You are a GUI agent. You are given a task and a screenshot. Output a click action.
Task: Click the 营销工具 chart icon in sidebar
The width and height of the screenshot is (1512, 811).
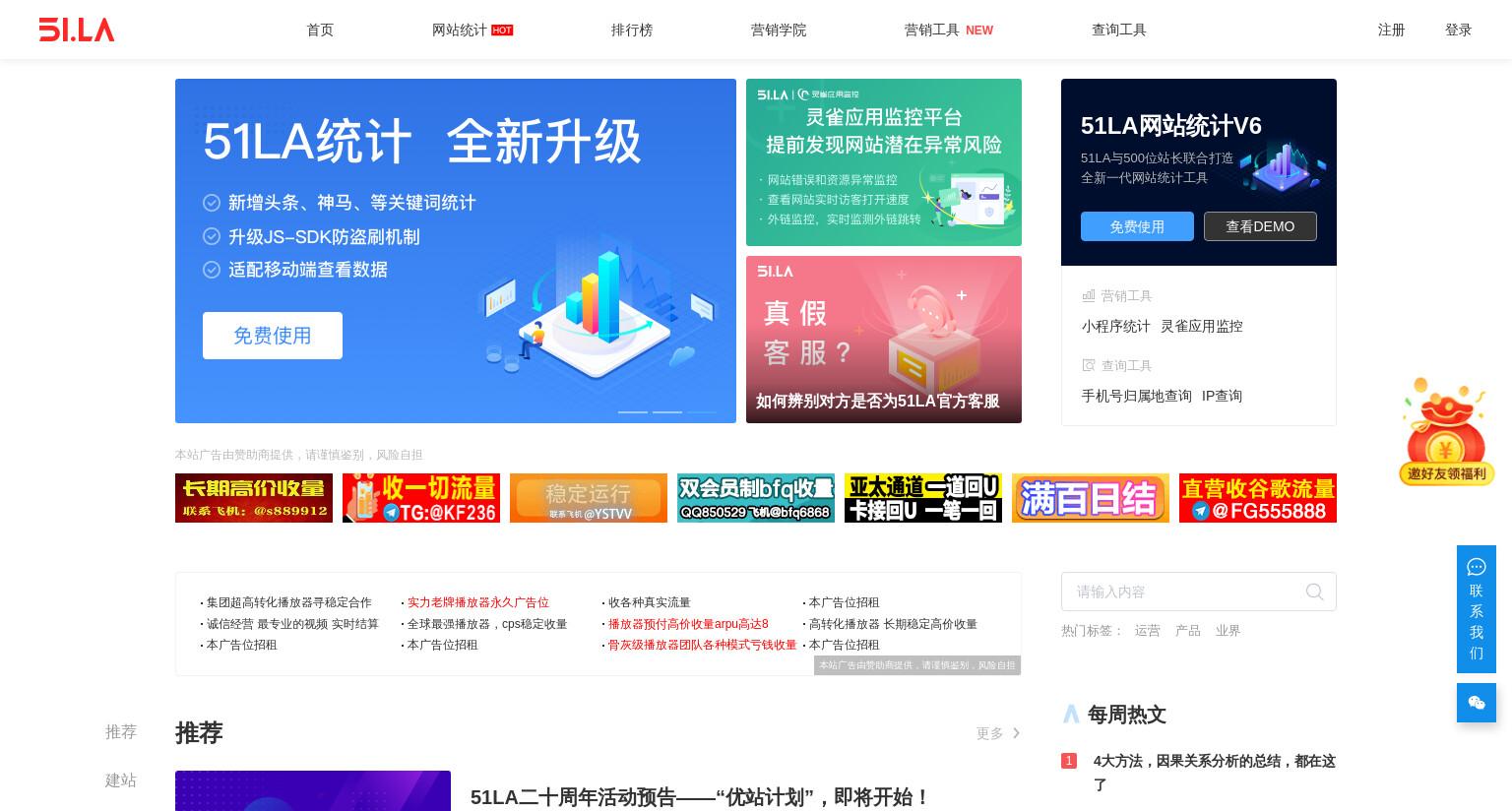(x=1089, y=295)
